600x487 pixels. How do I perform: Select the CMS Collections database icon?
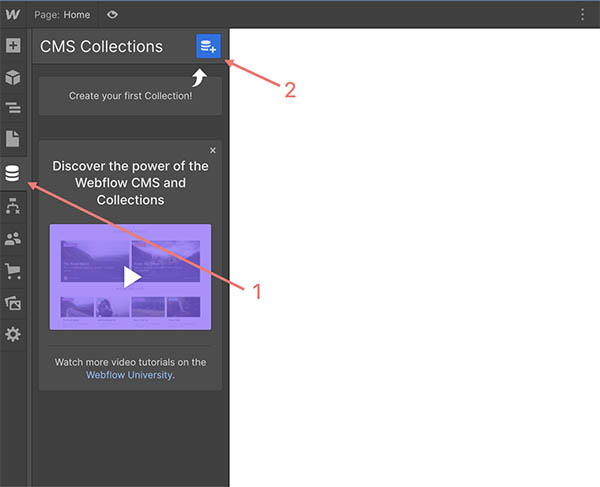click(x=12, y=173)
